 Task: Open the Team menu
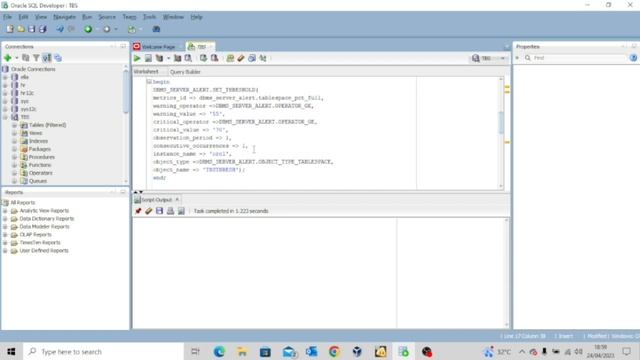129,17
